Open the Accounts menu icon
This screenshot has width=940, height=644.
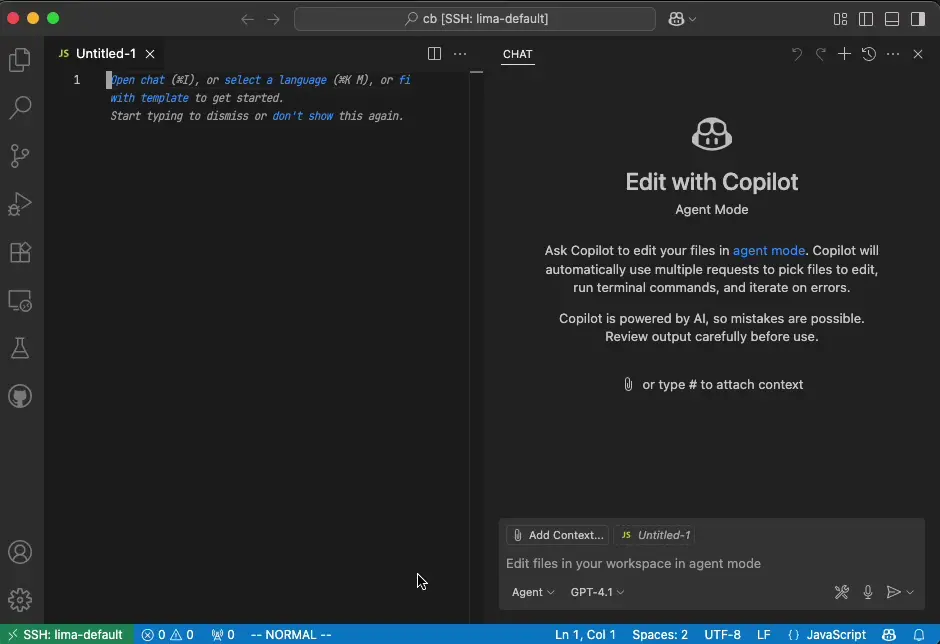tap(20, 552)
